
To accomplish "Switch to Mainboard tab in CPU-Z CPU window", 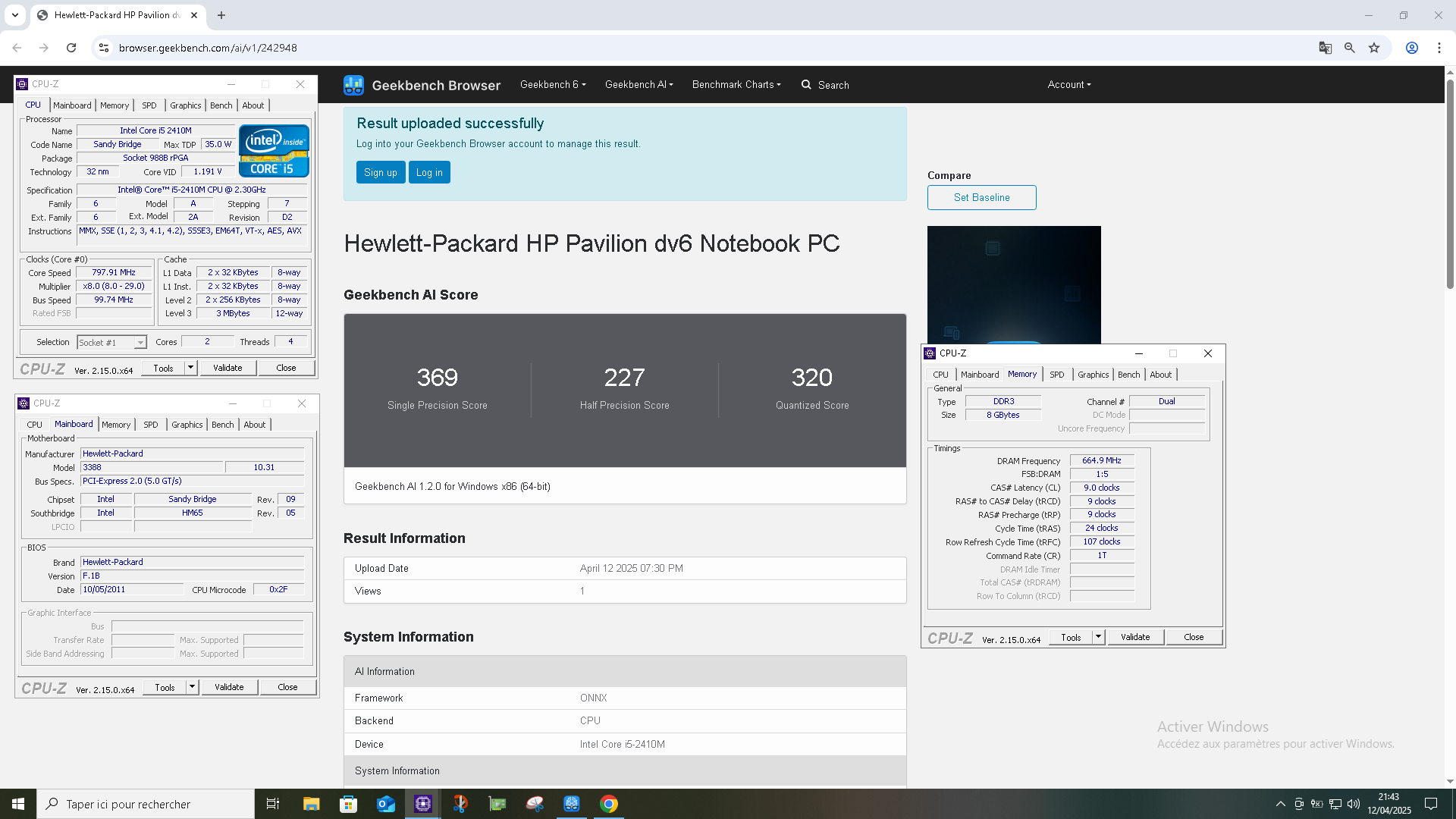I will tap(72, 105).
